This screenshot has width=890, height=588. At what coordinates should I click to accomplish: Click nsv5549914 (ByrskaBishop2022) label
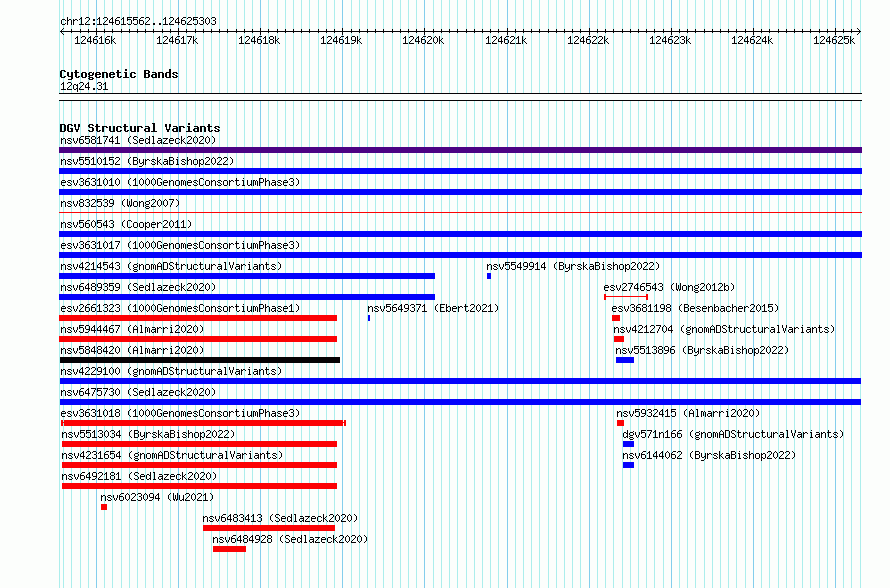[573, 266]
